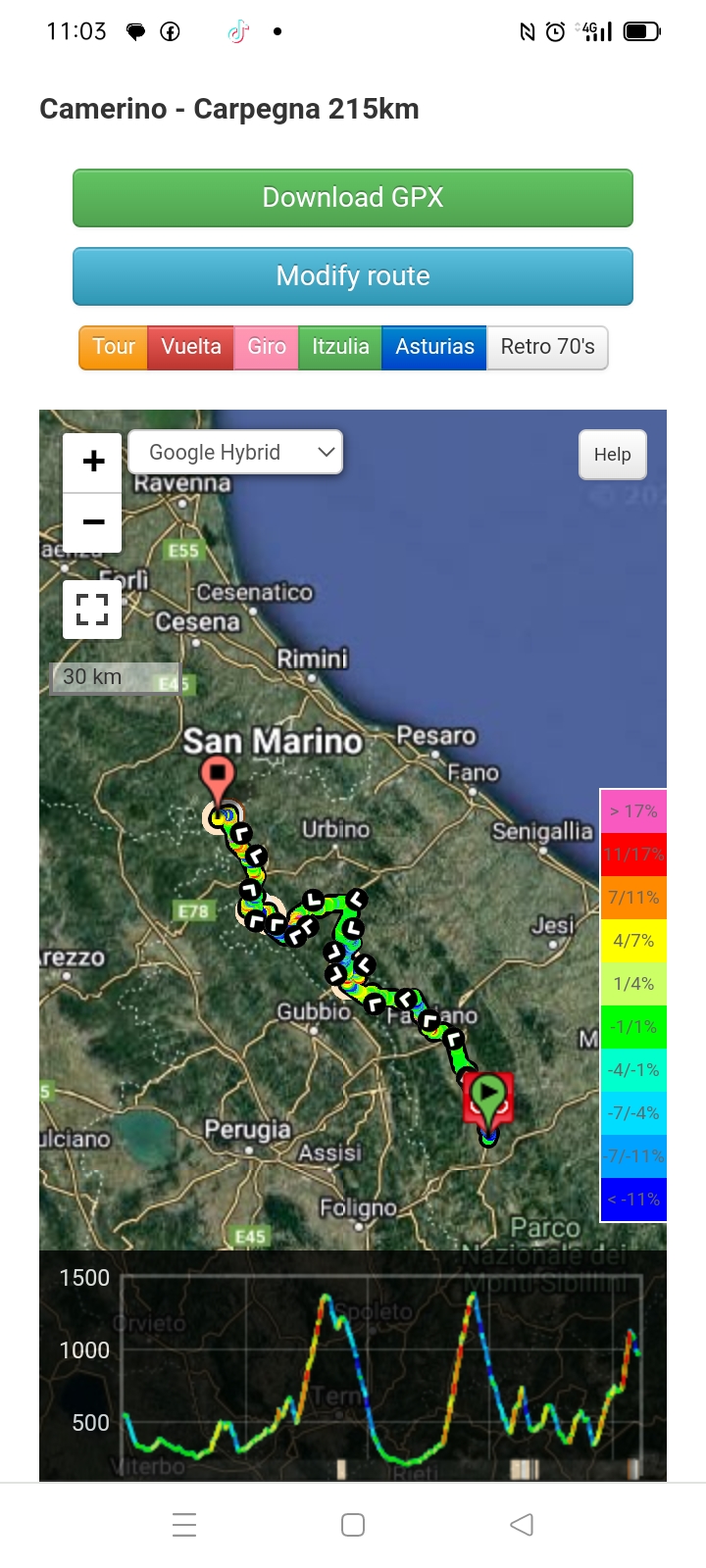706x1568 pixels.
Task: Tap the Android home square icon
Action: [353, 1524]
